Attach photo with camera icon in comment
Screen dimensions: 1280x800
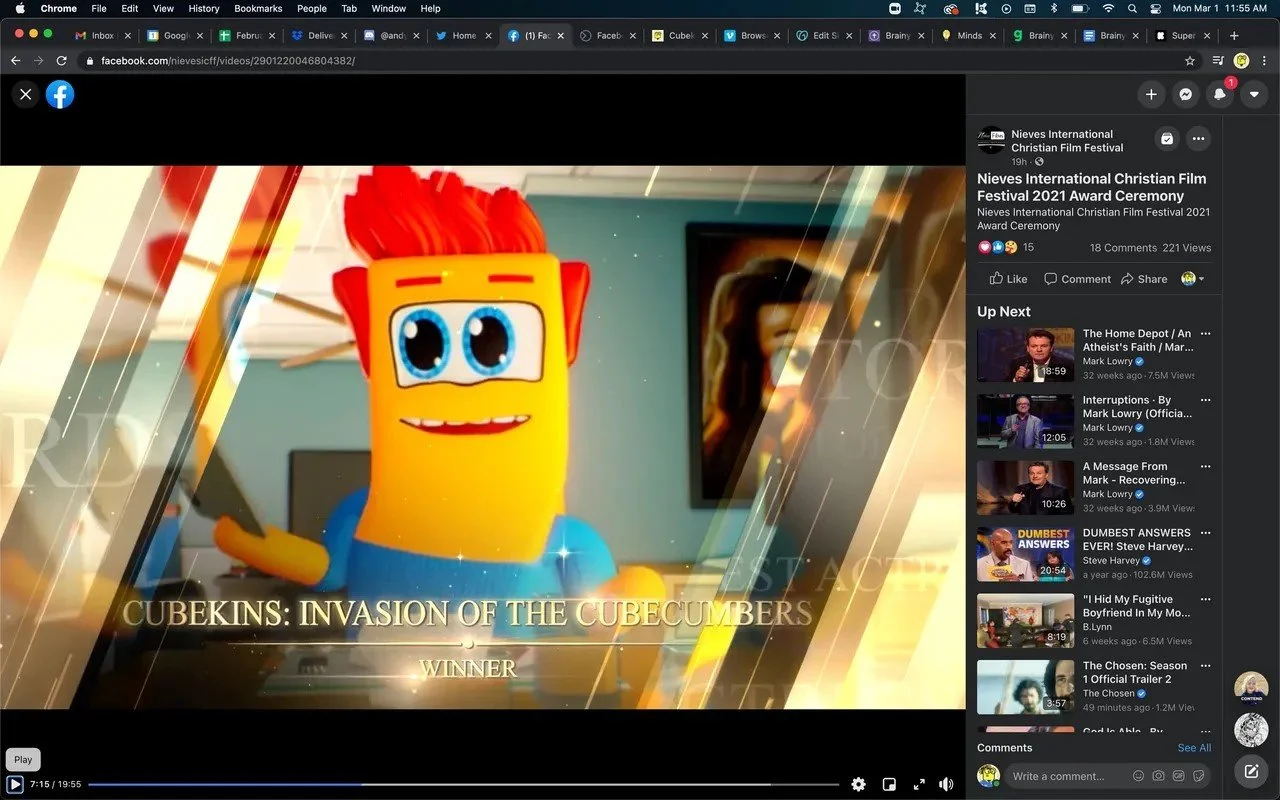1158,776
